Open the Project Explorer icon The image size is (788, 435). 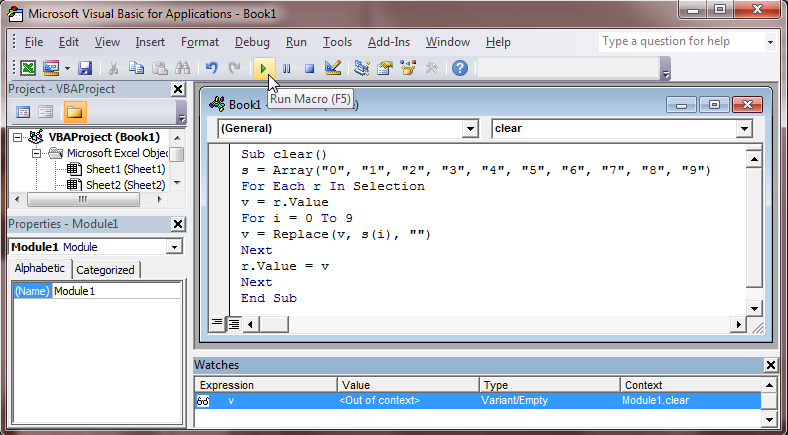coord(362,68)
